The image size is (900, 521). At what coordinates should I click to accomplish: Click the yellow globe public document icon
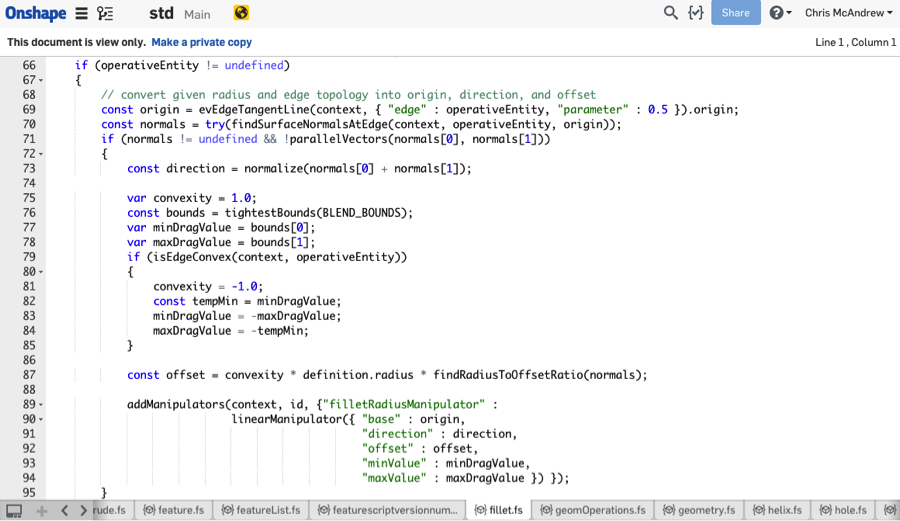pyautogui.click(x=241, y=13)
